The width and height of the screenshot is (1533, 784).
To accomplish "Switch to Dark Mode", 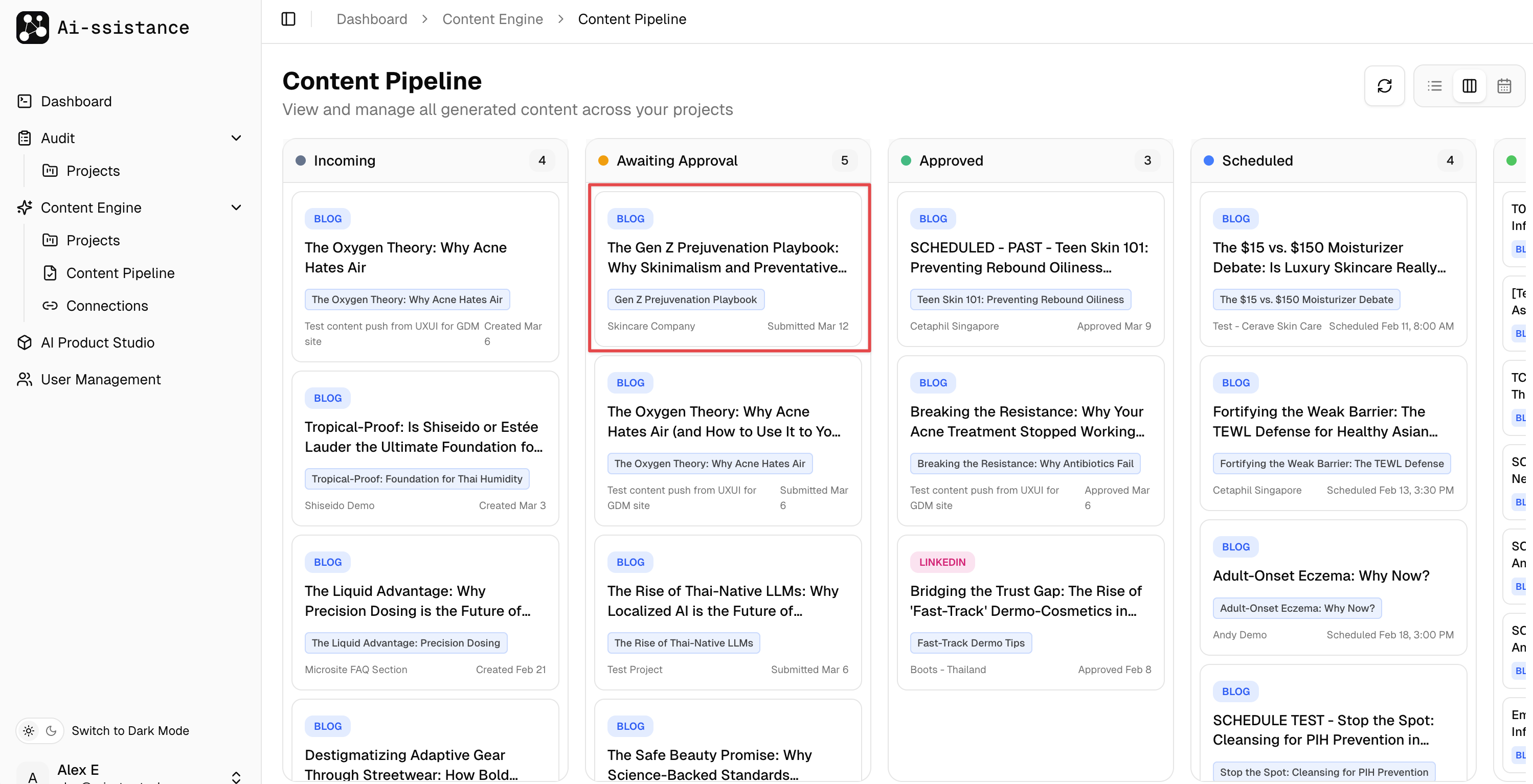I will 130,730.
